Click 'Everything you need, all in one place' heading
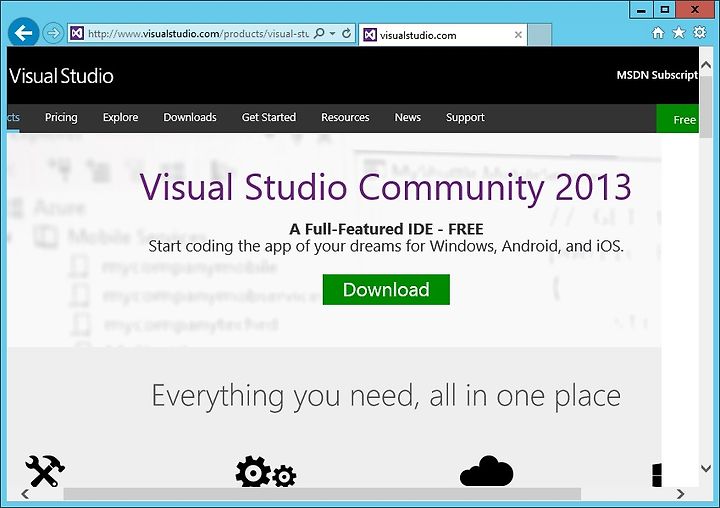 386,396
